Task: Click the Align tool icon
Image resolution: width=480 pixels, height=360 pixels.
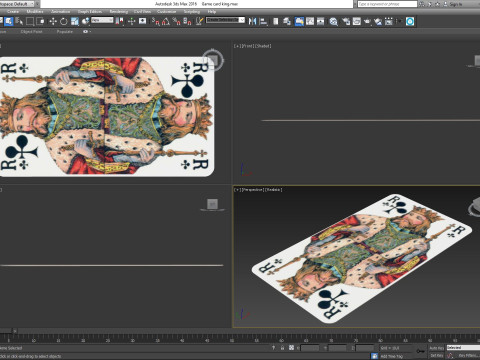Action: tap(263, 21)
